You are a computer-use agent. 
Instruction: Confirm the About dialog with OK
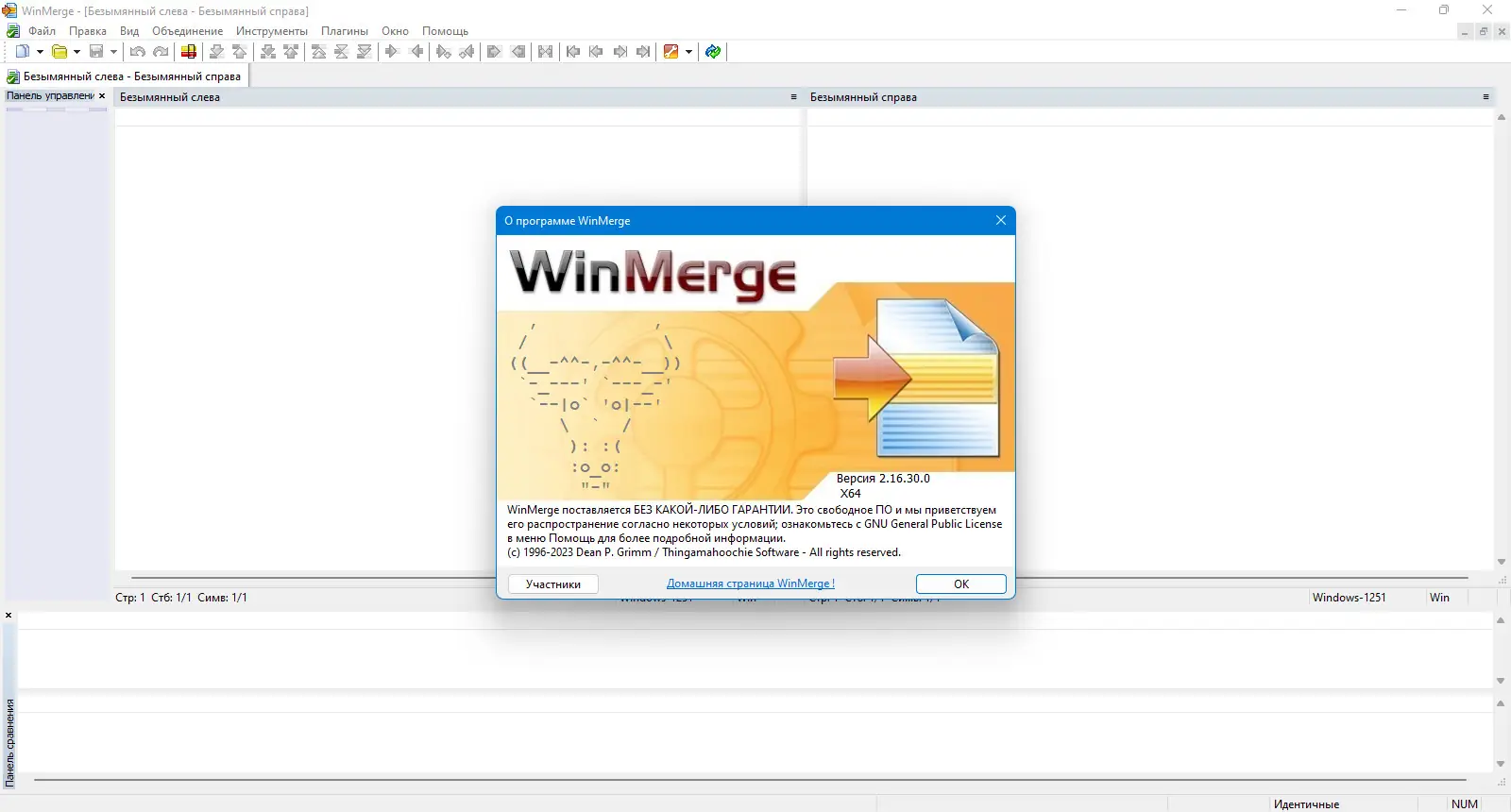point(961,584)
